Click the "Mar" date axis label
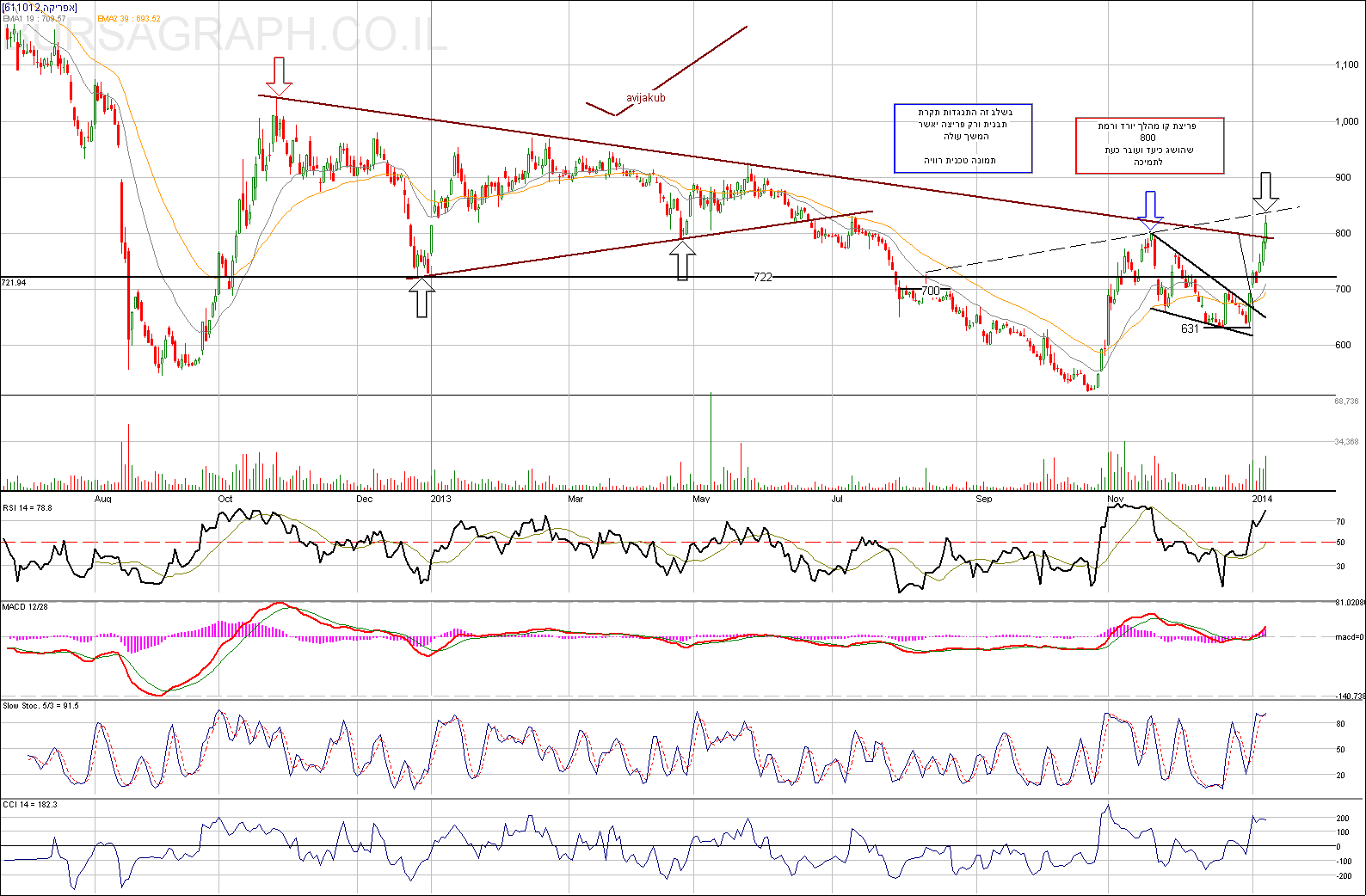This screenshot has height=896, width=1366. [x=575, y=499]
